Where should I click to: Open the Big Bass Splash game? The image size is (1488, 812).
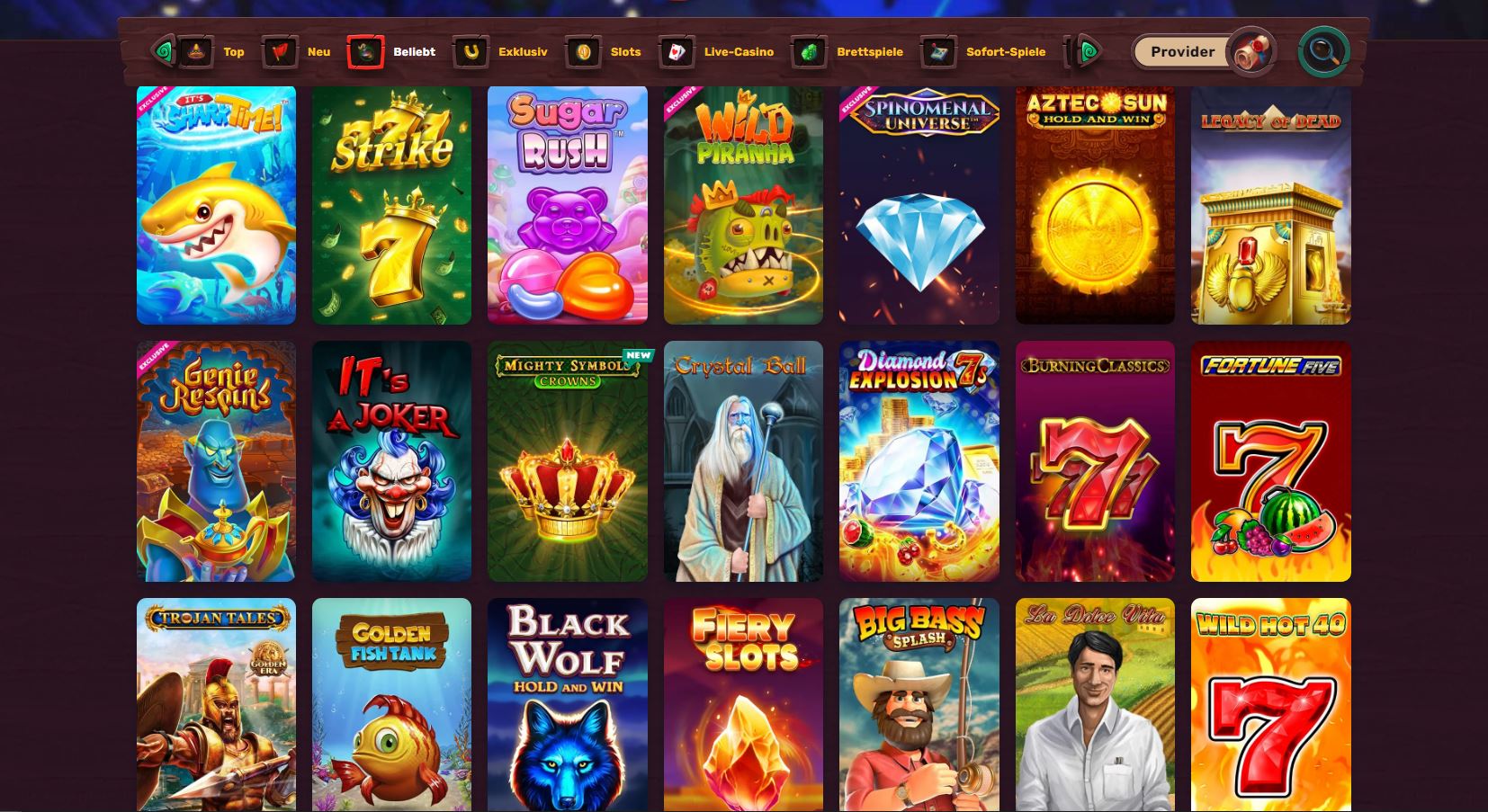pos(919,705)
